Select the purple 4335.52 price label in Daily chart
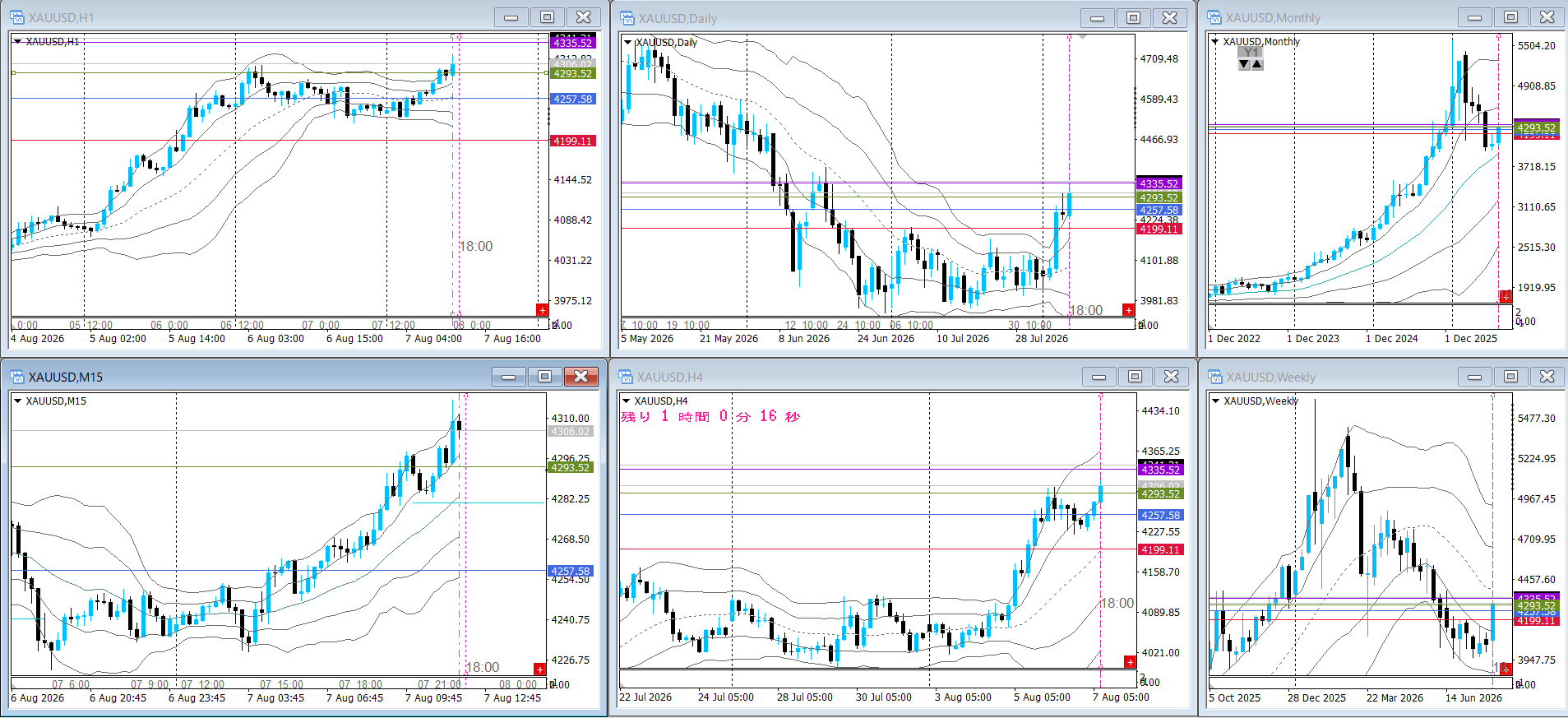 pyautogui.click(x=1159, y=184)
